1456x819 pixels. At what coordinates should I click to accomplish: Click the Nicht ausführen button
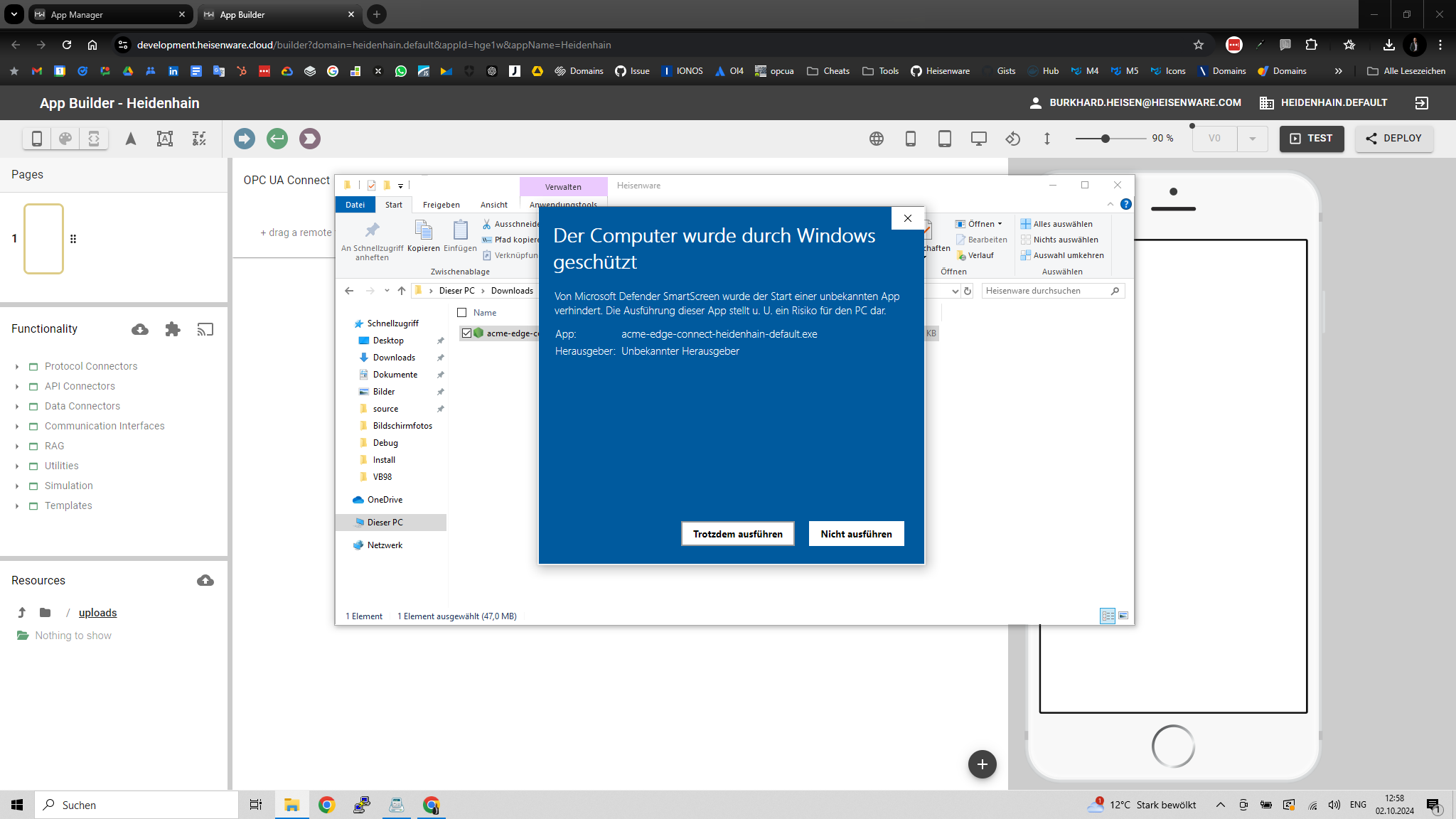[x=856, y=534]
